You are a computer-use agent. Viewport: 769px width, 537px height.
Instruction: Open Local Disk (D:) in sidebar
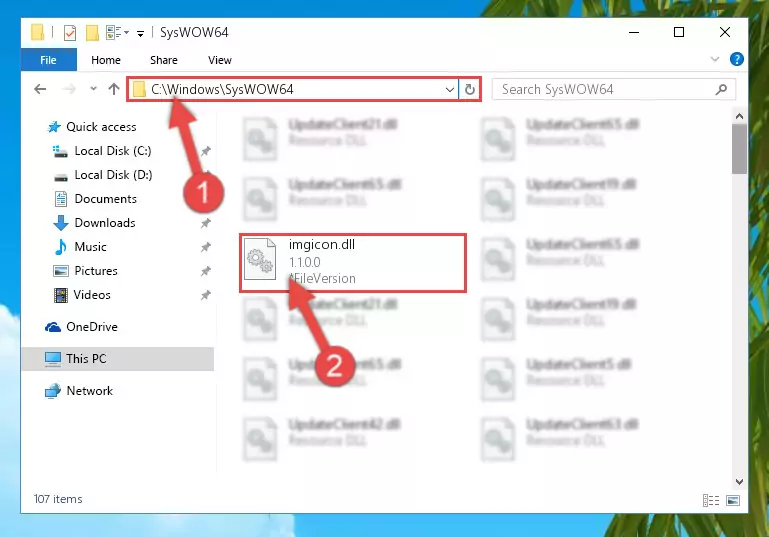pyautogui.click(x=113, y=175)
